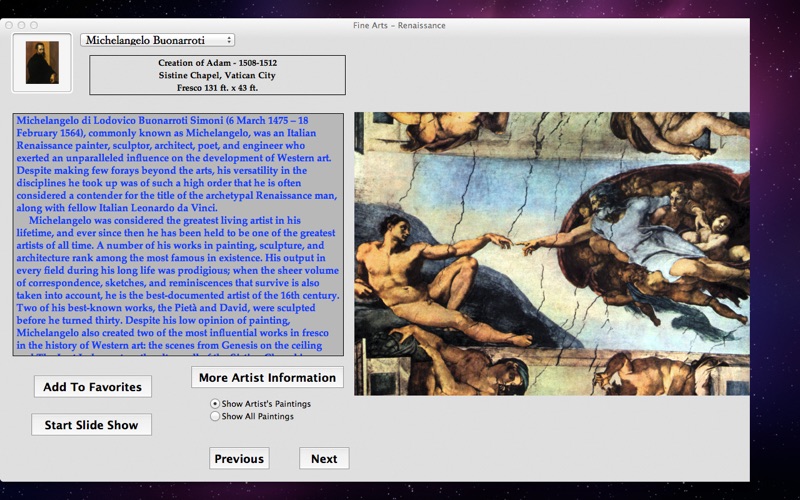Click Add To Favorites button
Screen dimensions: 800x500
(x=92, y=387)
